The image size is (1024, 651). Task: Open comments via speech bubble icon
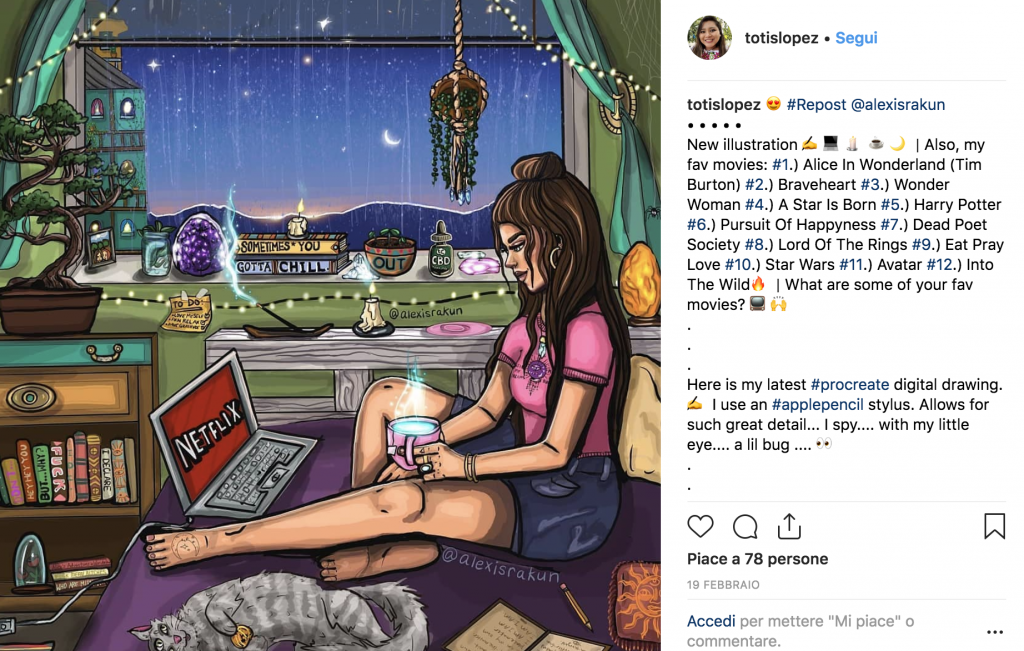pos(744,526)
